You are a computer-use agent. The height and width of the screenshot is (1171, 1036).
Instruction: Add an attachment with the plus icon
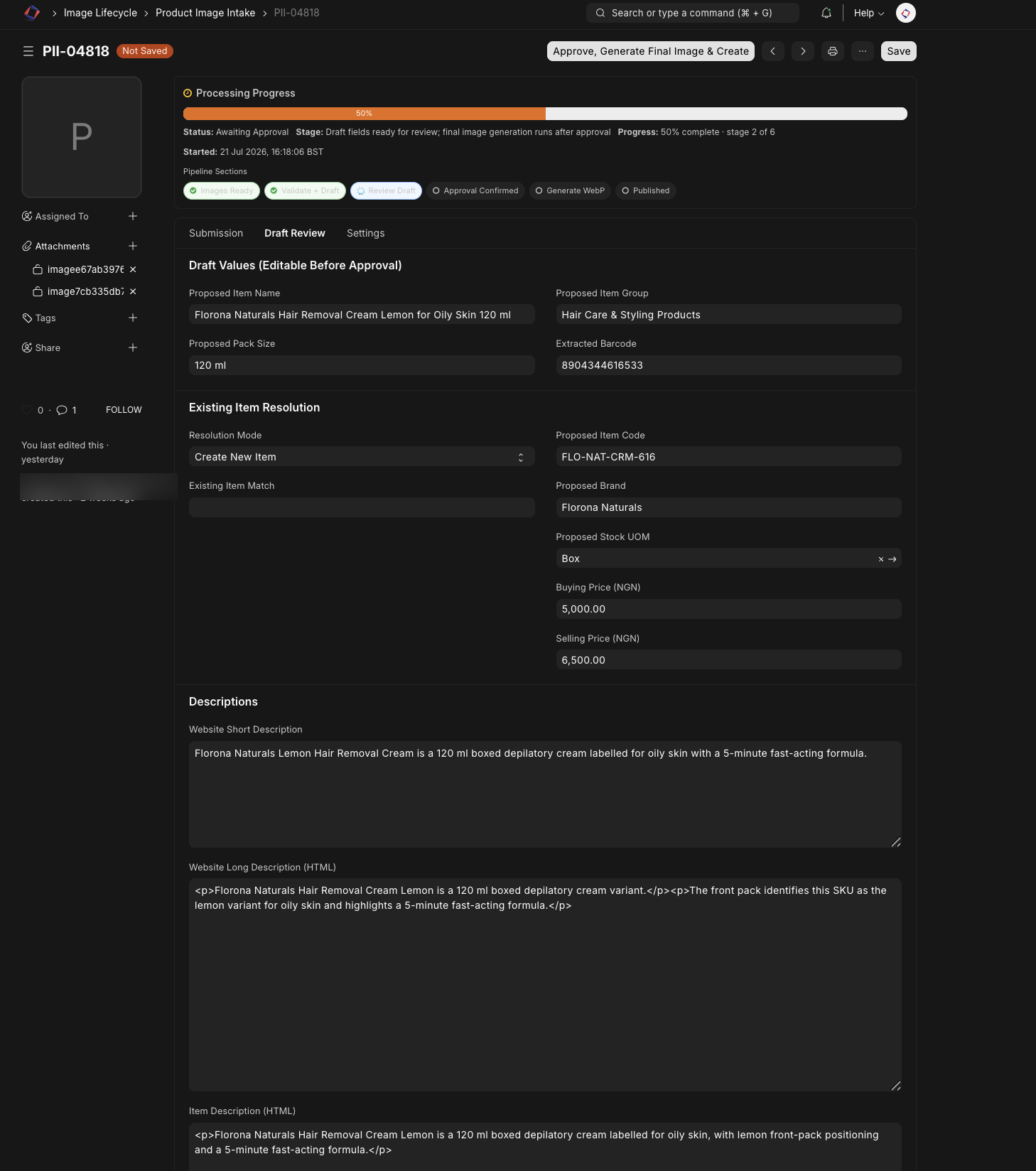coord(133,246)
